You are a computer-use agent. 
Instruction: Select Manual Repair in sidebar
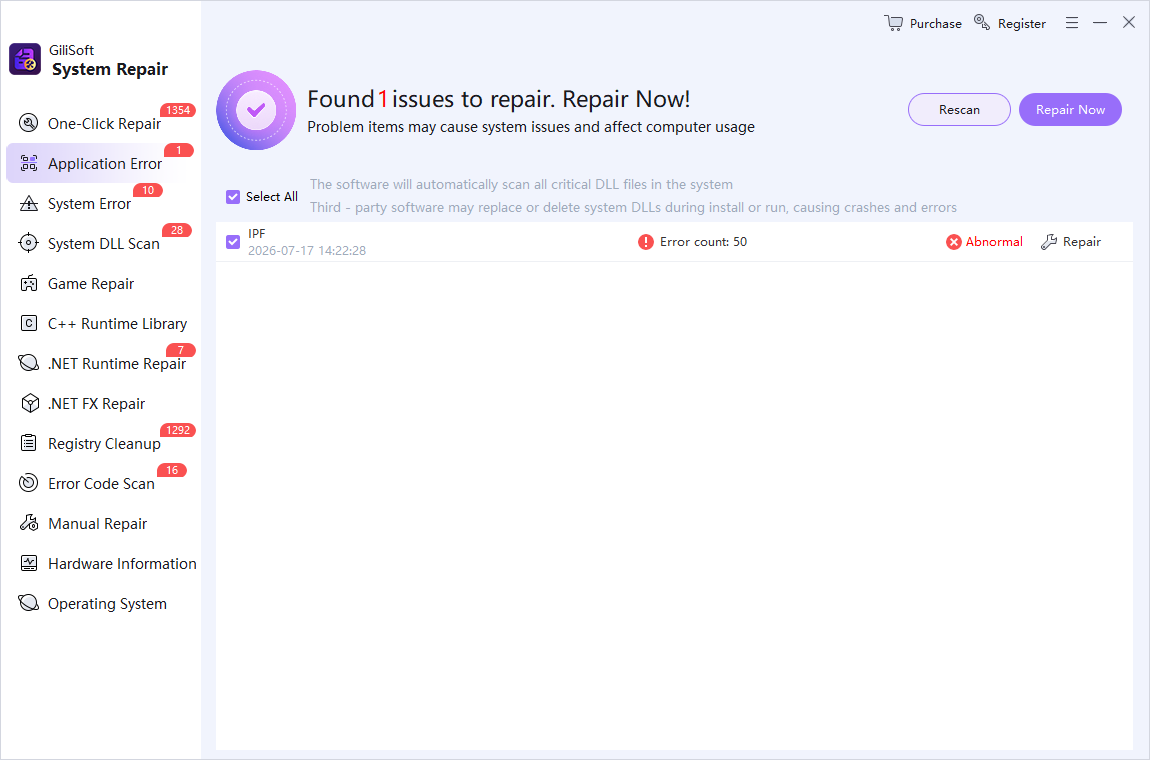pos(98,524)
